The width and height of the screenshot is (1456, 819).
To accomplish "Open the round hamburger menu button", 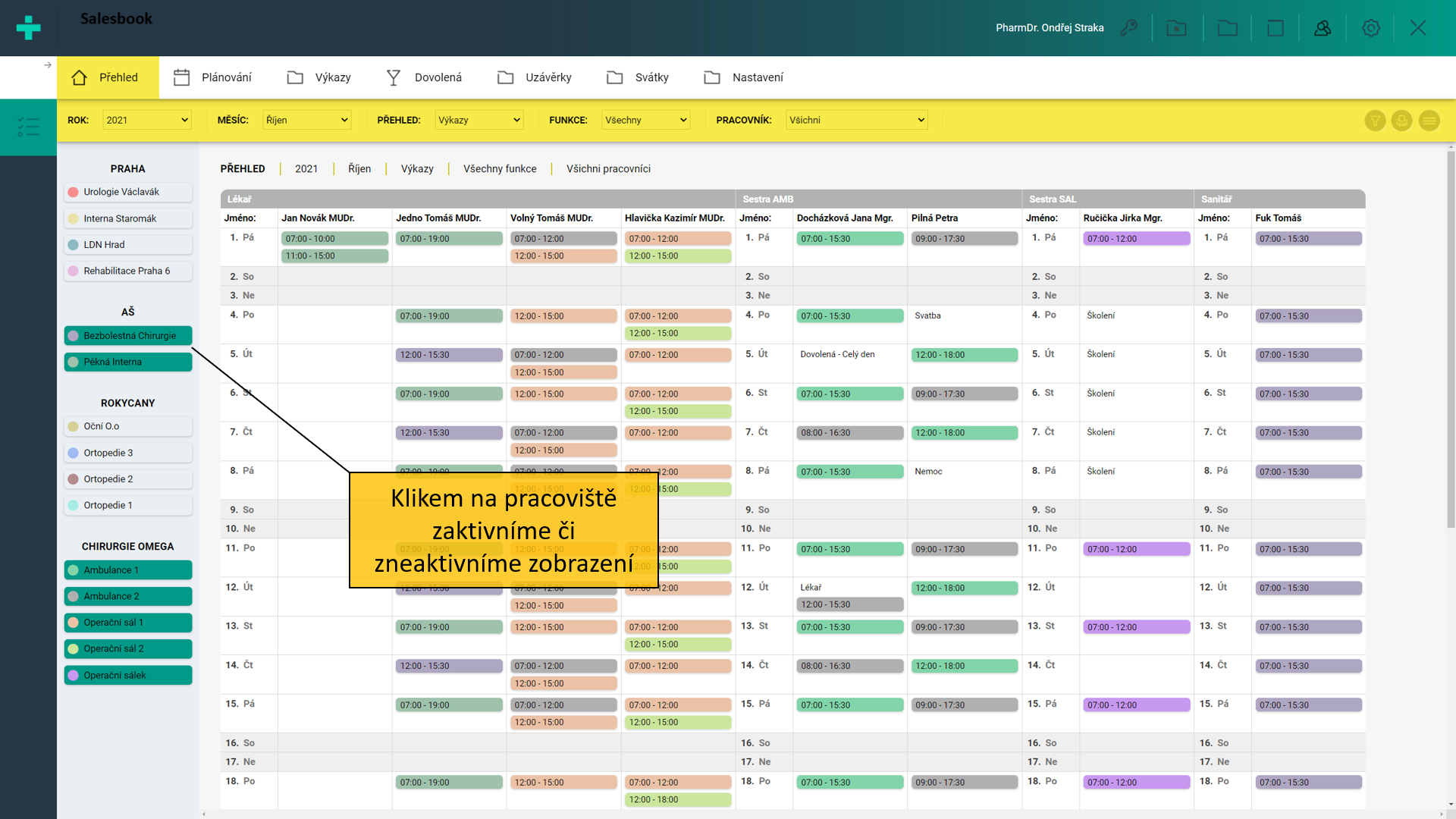I will click(1429, 121).
